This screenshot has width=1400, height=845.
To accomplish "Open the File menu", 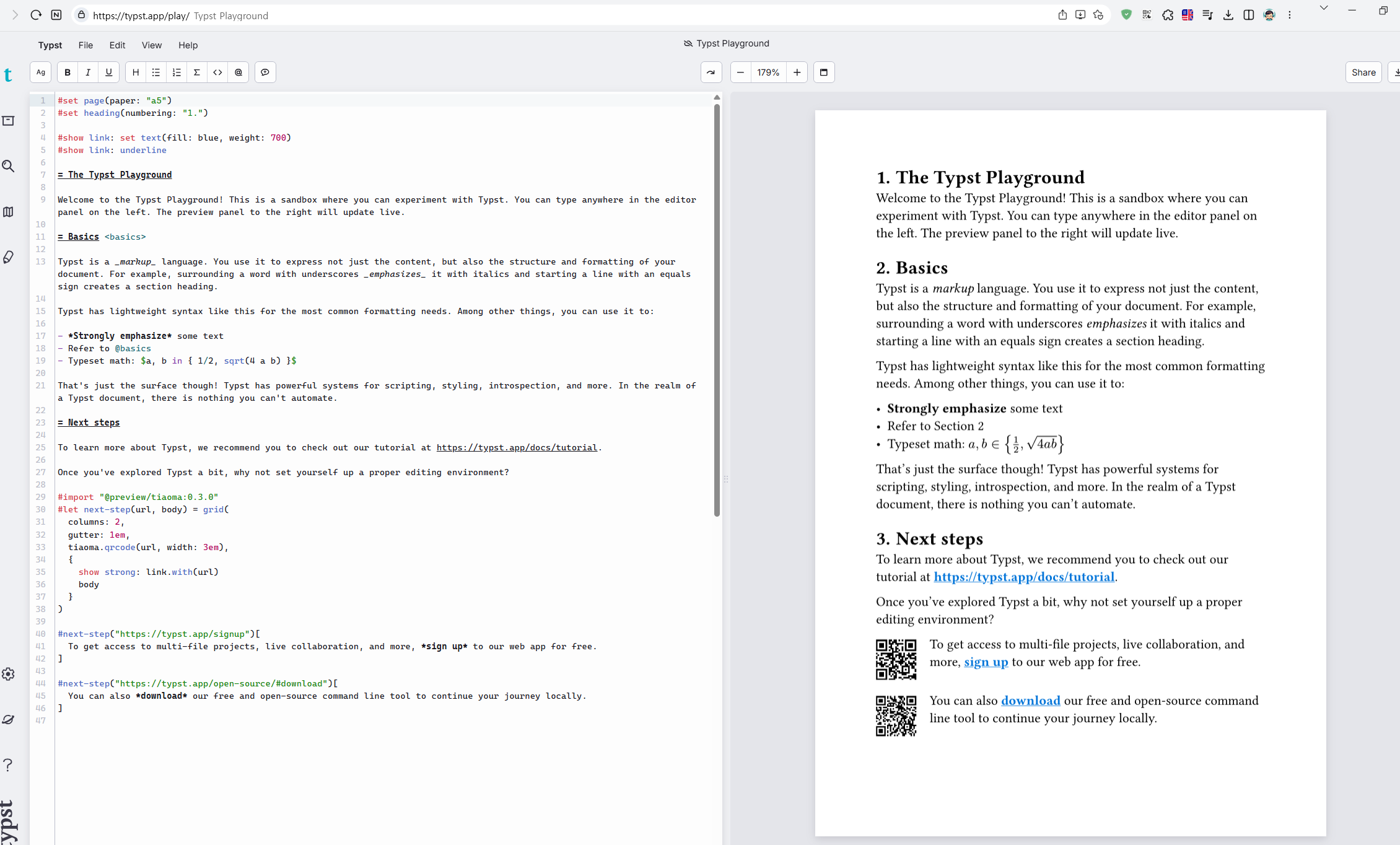I will [85, 45].
